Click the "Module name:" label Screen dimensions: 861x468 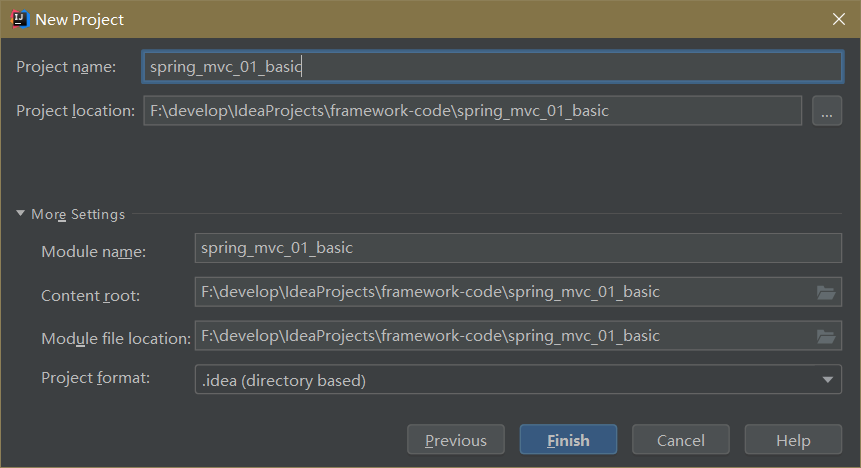tap(93, 251)
